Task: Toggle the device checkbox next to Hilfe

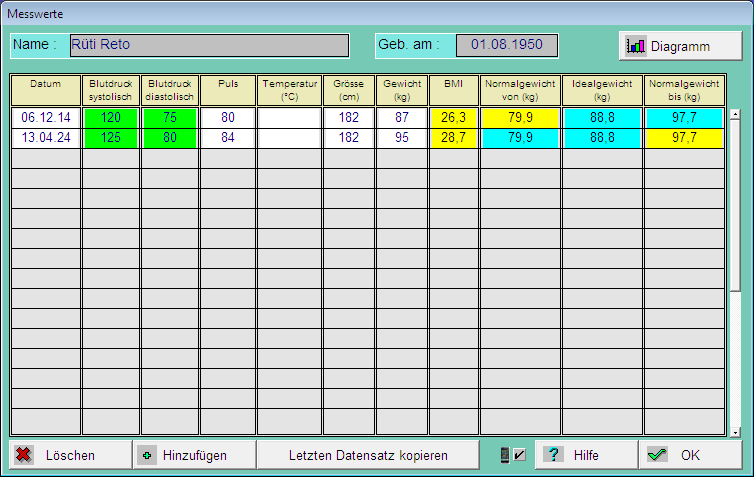Action: (512, 455)
